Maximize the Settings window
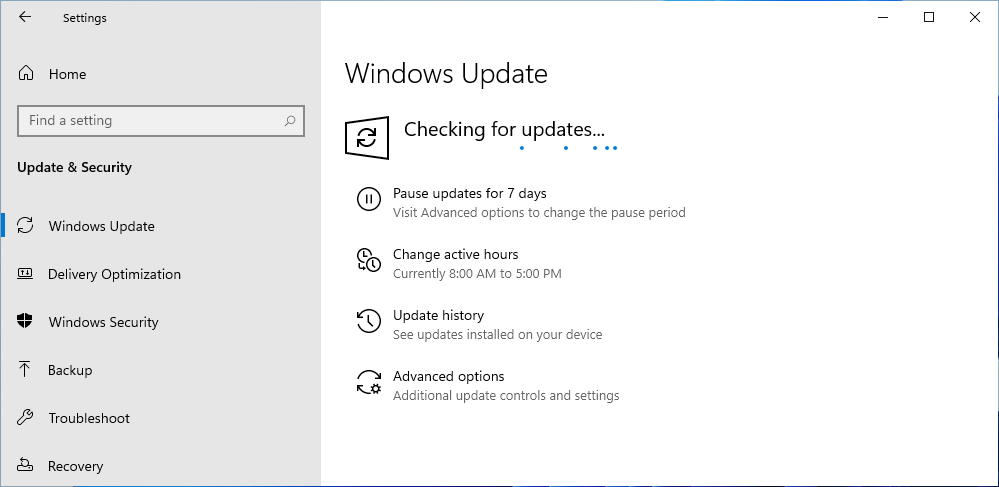 tap(929, 17)
